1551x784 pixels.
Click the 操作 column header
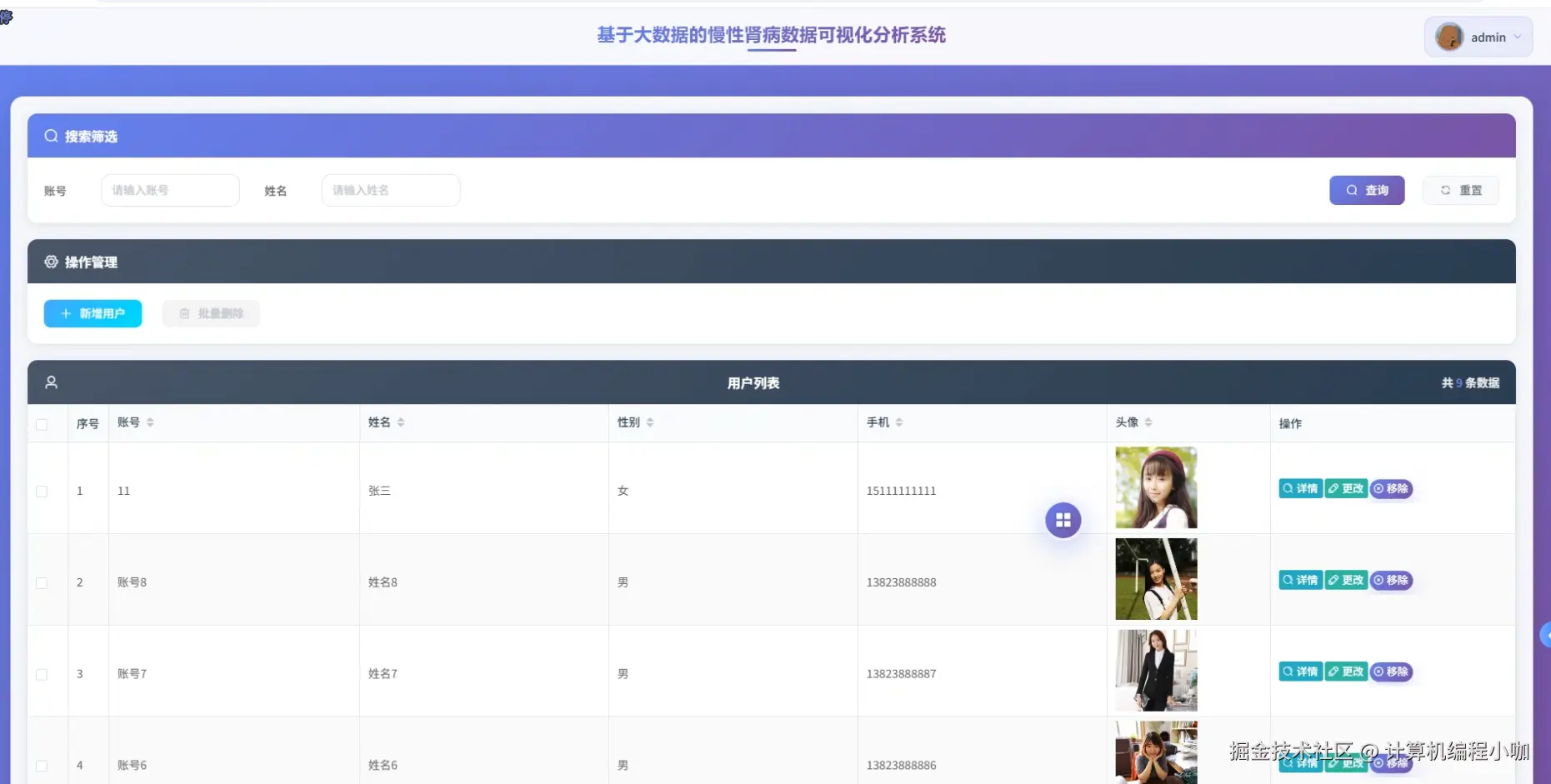1290,423
